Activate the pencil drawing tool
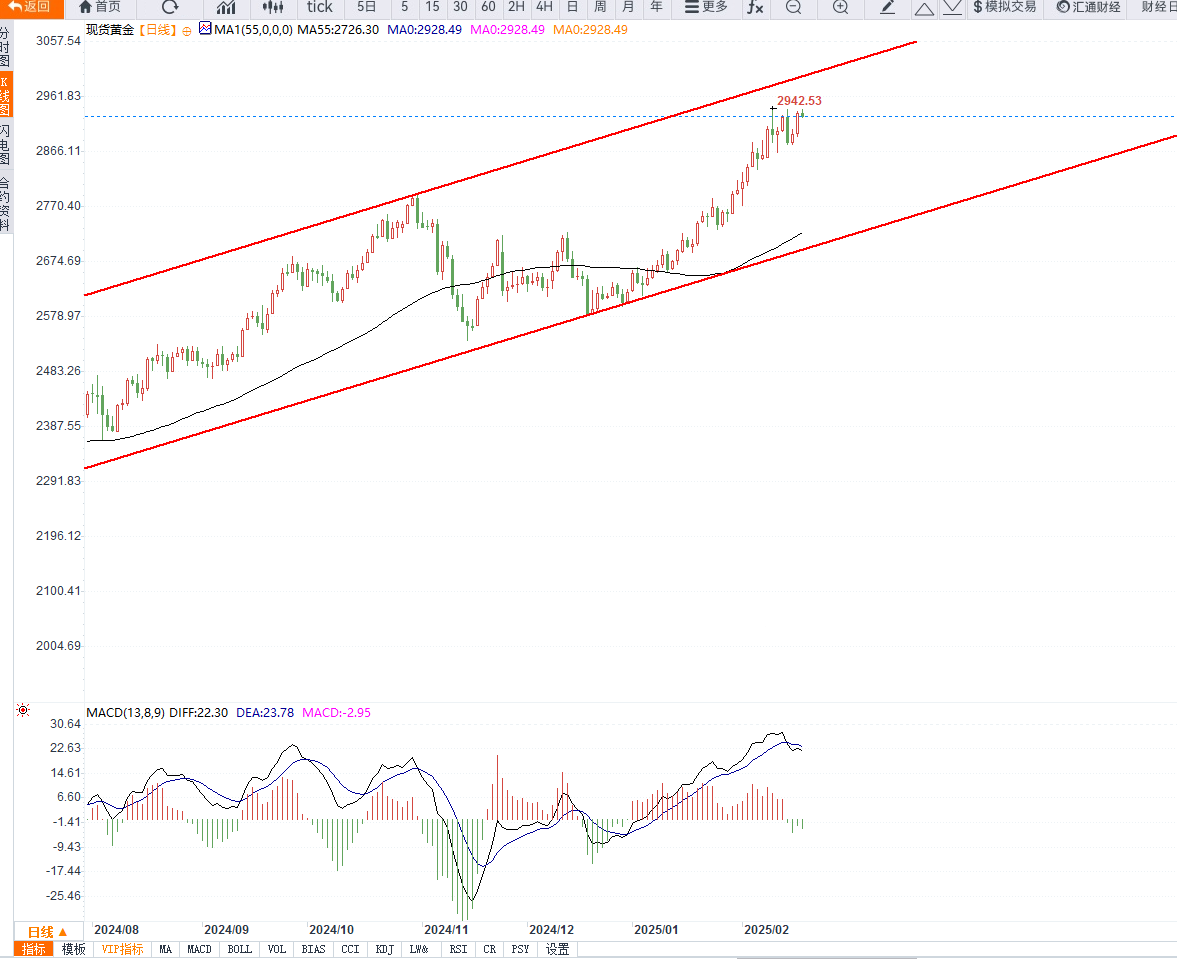The height and width of the screenshot is (959, 1177). 887,8
